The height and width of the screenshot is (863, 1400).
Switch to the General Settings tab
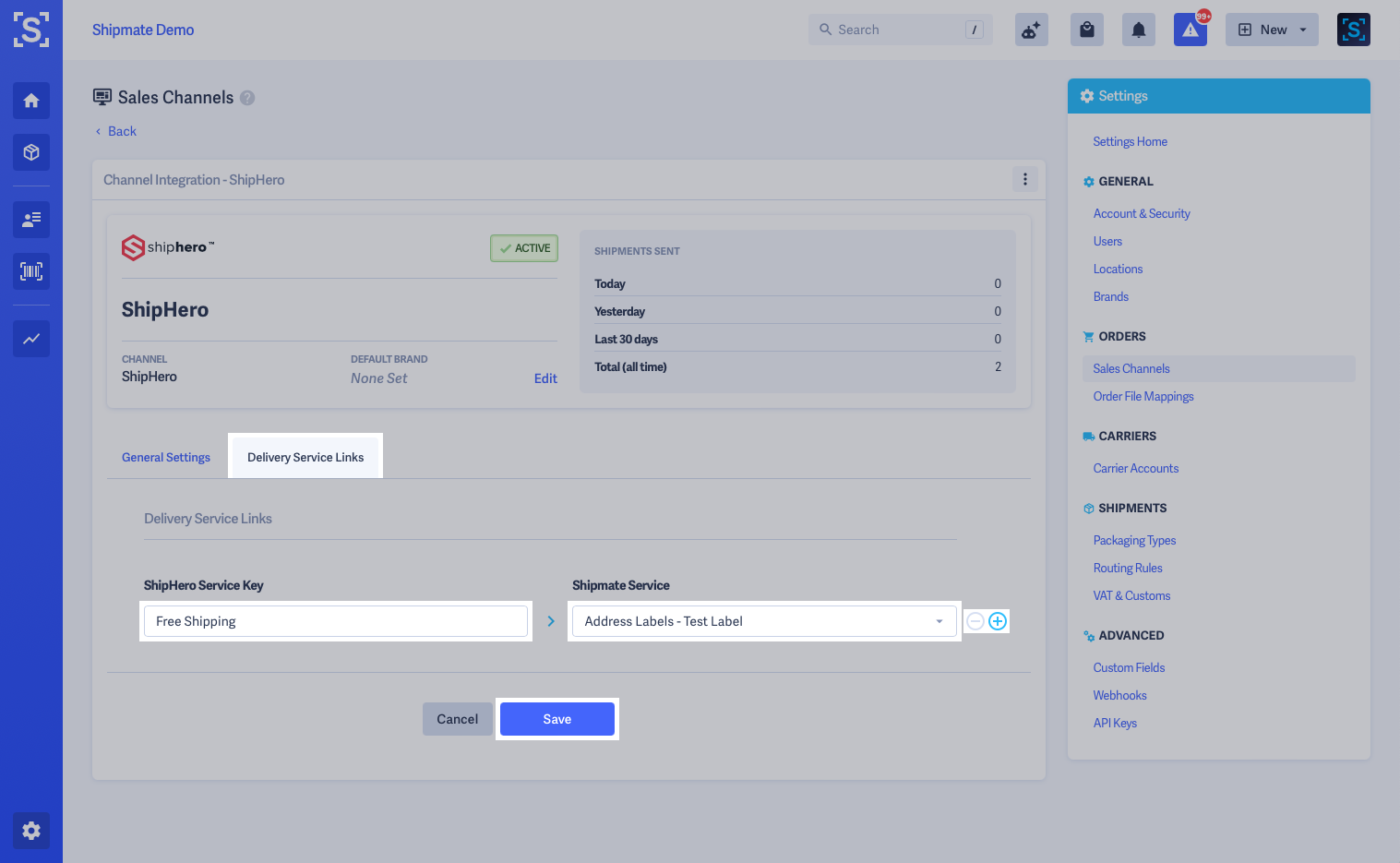coord(166,458)
